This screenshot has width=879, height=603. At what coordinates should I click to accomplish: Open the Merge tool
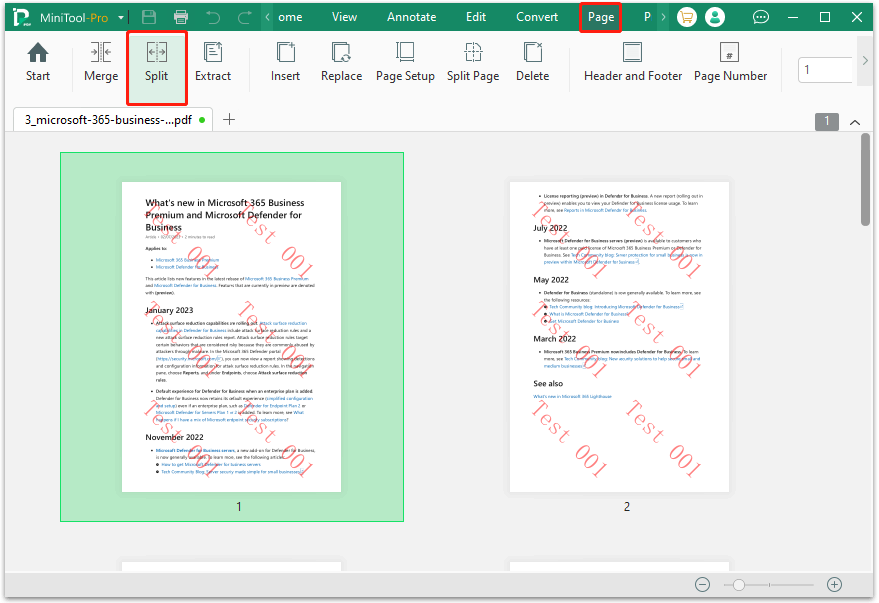coord(101,62)
